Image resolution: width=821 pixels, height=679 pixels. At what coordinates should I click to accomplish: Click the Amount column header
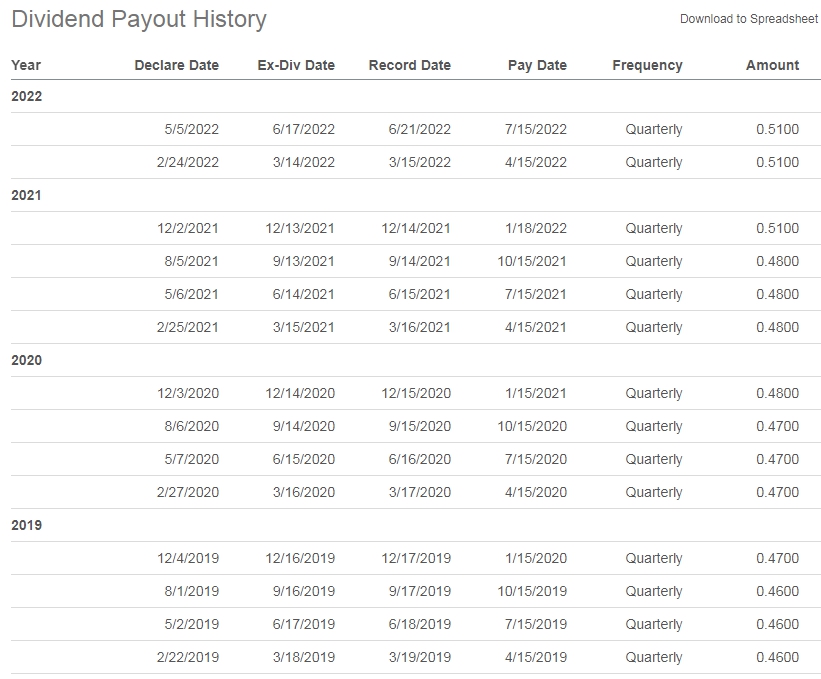(x=772, y=65)
